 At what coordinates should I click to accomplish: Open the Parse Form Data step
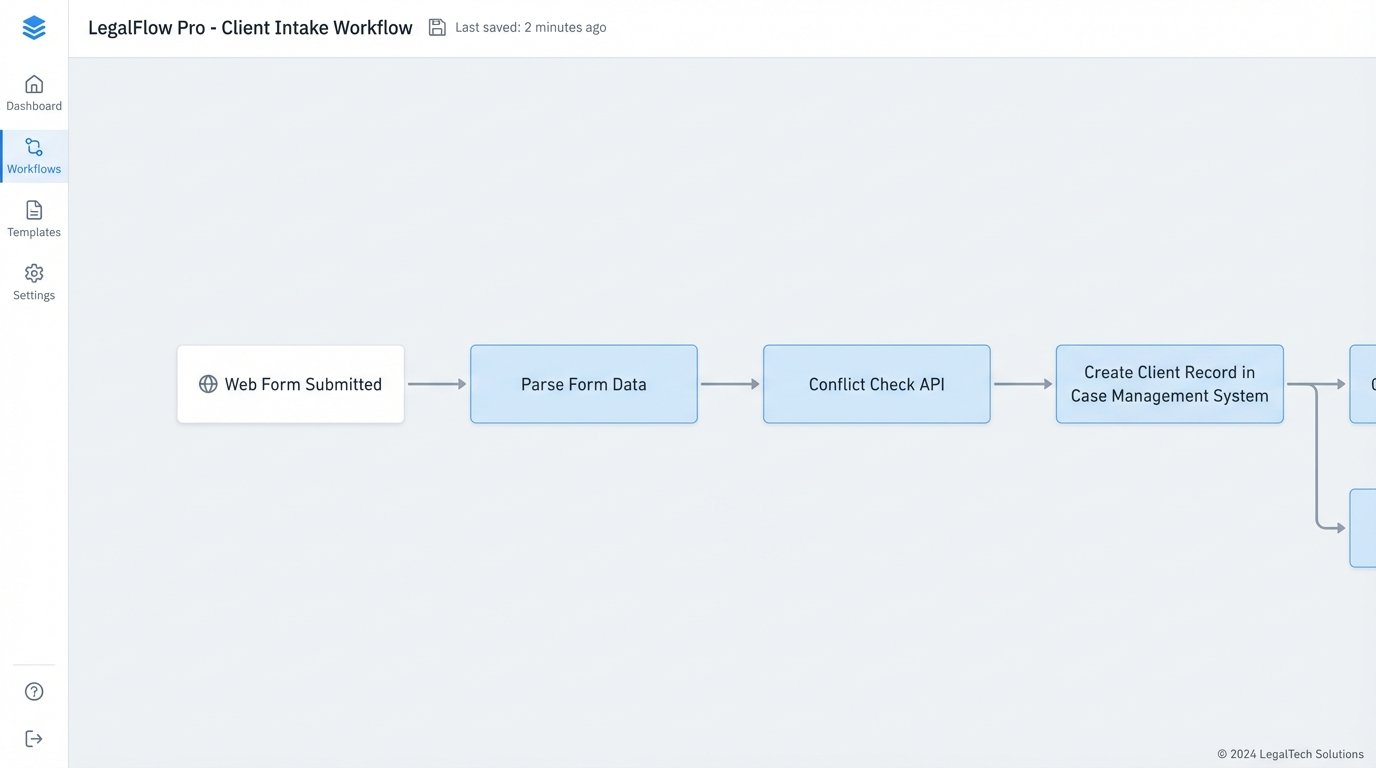click(583, 384)
